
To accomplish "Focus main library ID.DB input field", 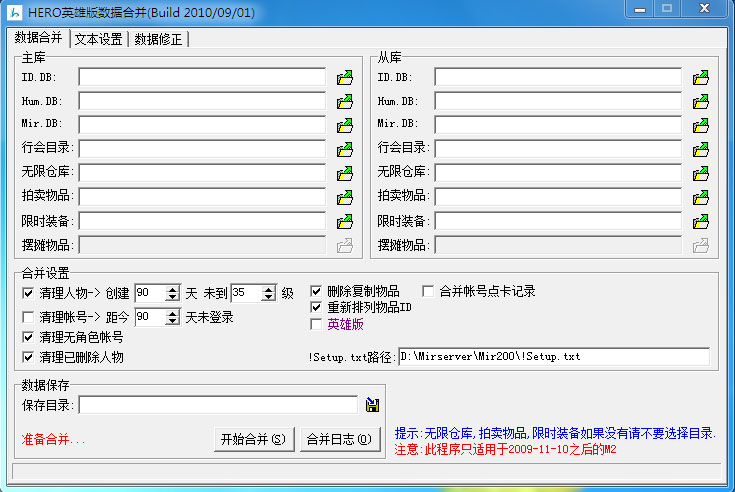I will click(x=202, y=77).
